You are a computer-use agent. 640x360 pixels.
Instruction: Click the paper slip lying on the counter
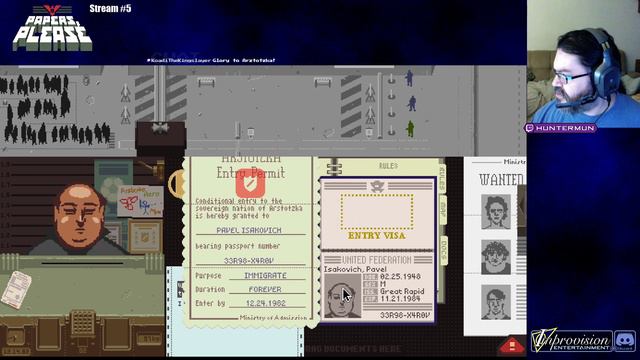tap(16, 290)
